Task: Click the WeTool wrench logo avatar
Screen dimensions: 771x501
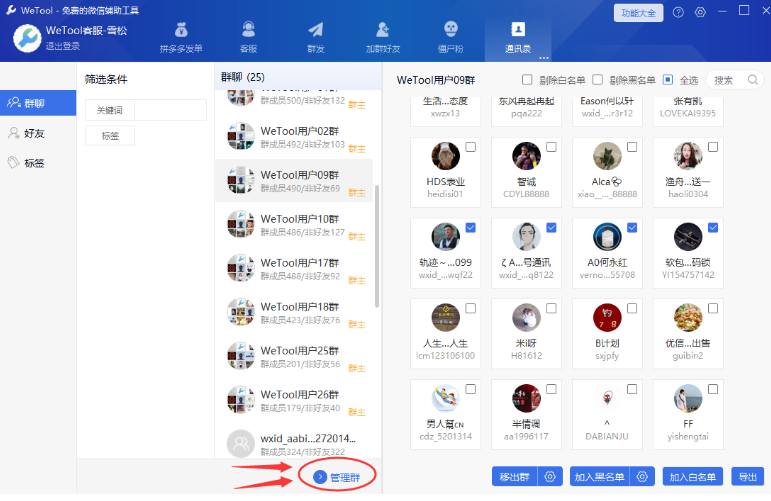Action: (x=27, y=38)
